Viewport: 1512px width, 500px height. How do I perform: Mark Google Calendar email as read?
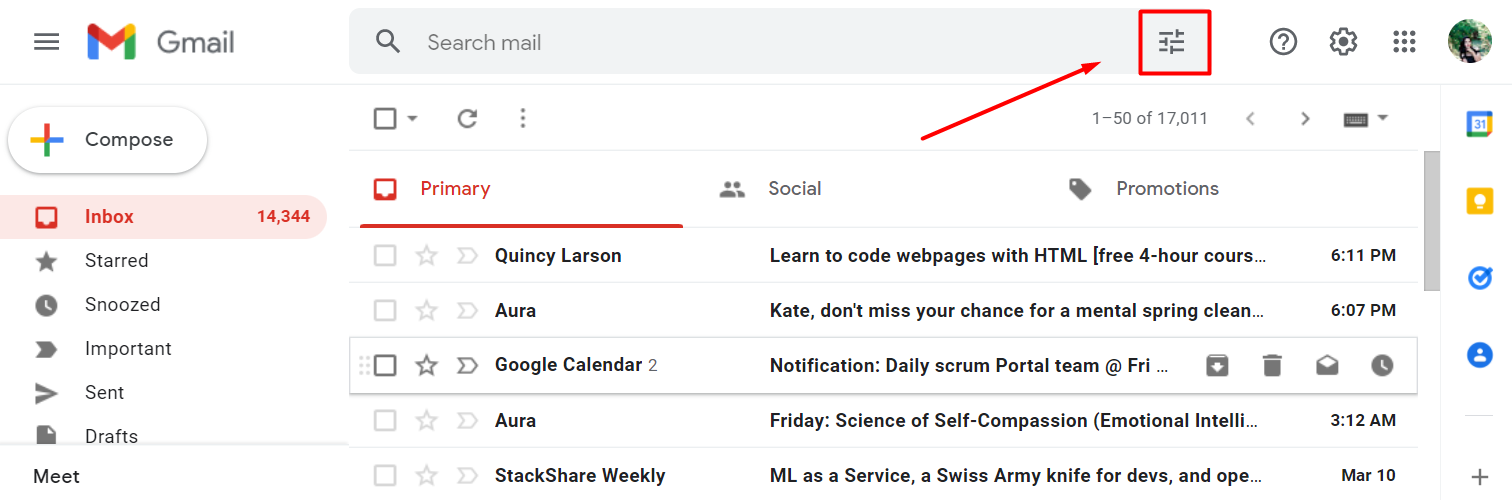point(1327,366)
